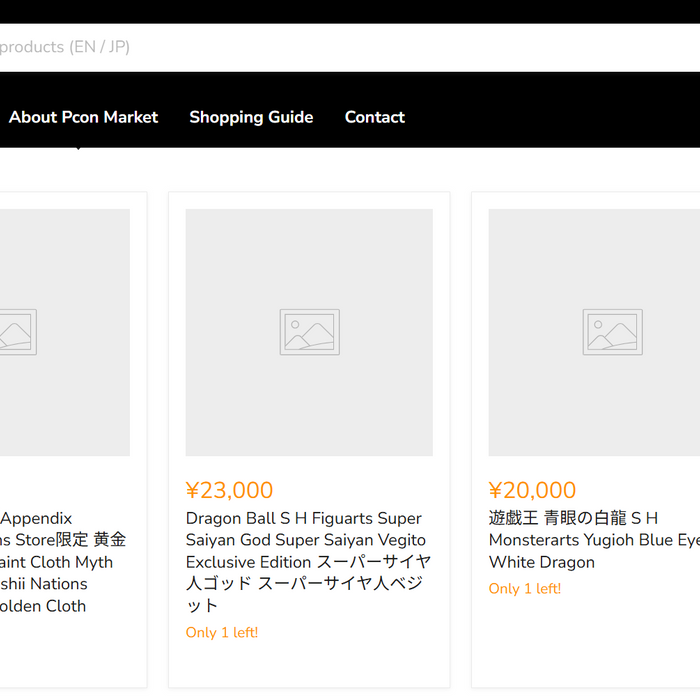Image resolution: width=700 pixels, height=700 pixels.
Task: Click the placeholder image icon on the Yugioh card
Action: [612, 332]
